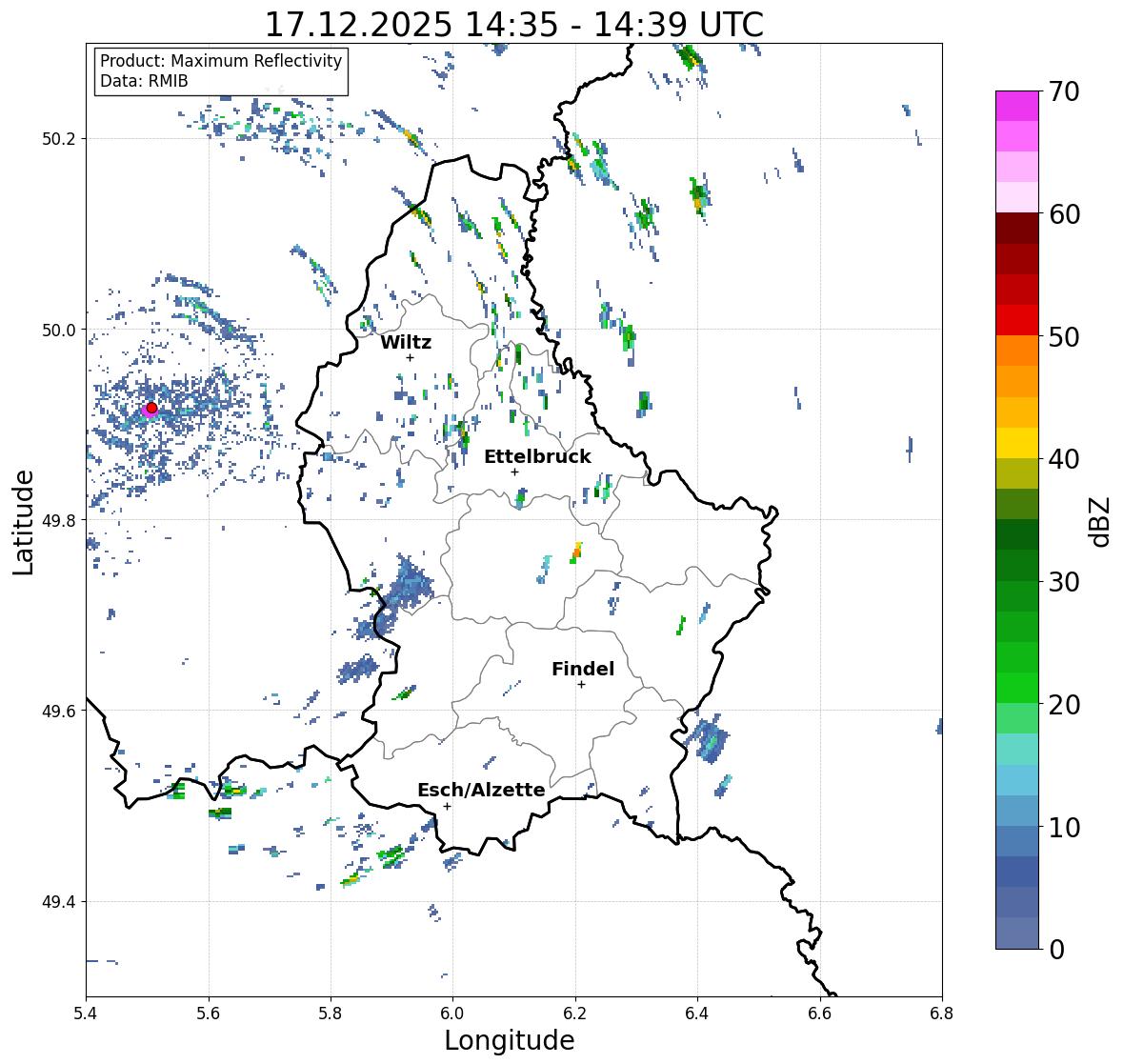
Task: Click the 6.2 longitude tick label
Action: point(575,1014)
